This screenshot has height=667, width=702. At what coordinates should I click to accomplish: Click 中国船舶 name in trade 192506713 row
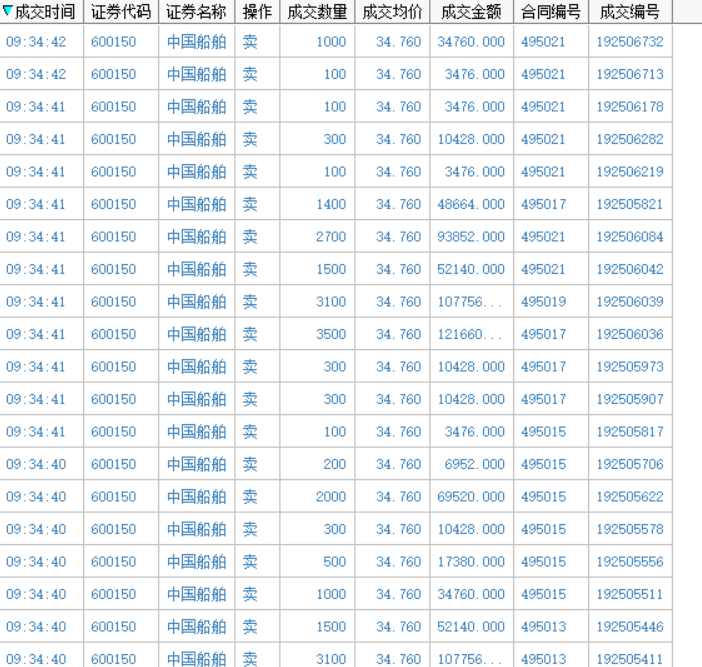tap(197, 74)
